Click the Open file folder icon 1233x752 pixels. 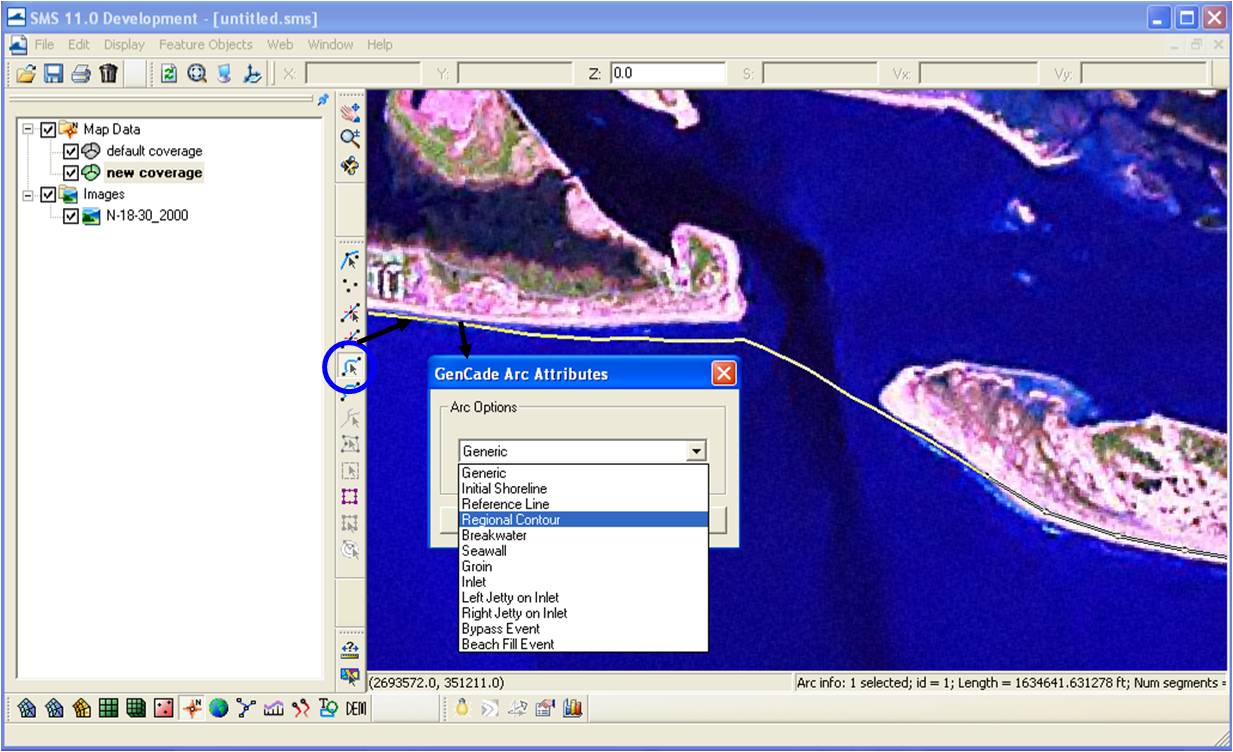point(26,73)
